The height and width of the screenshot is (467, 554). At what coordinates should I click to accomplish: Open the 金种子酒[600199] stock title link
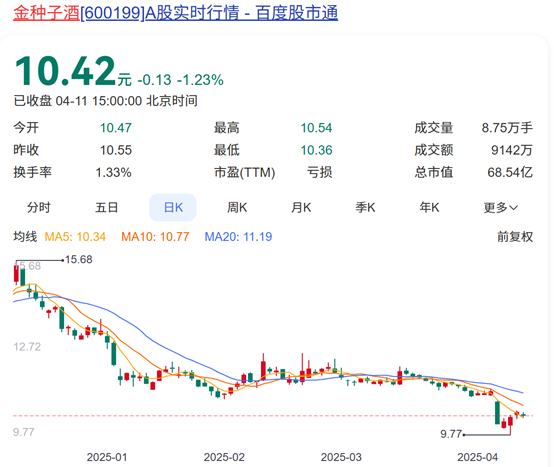click(176, 13)
